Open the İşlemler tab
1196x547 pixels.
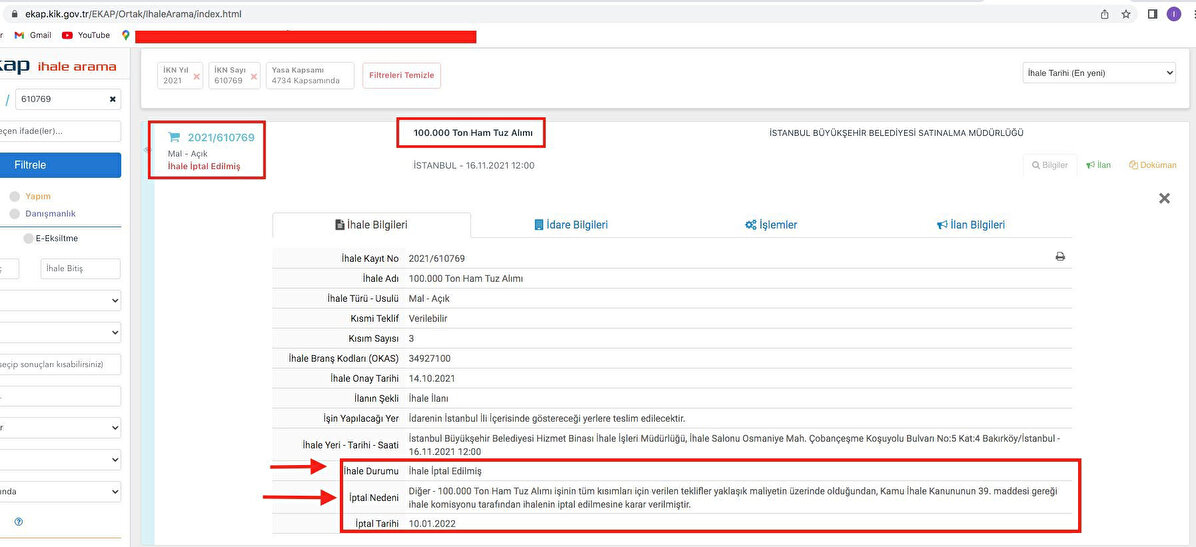click(770, 225)
